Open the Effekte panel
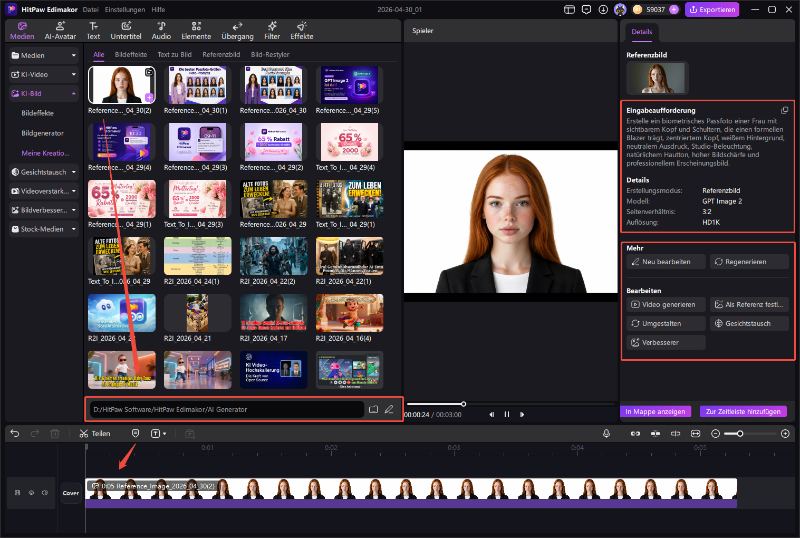 [x=302, y=31]
